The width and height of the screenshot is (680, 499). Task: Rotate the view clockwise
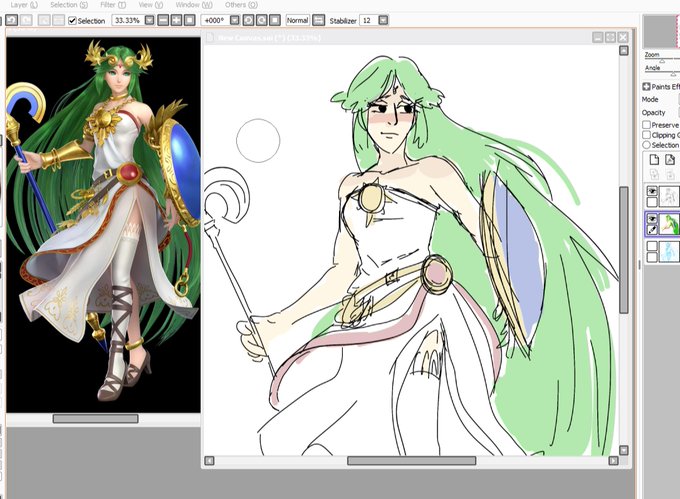click(262, 20)
